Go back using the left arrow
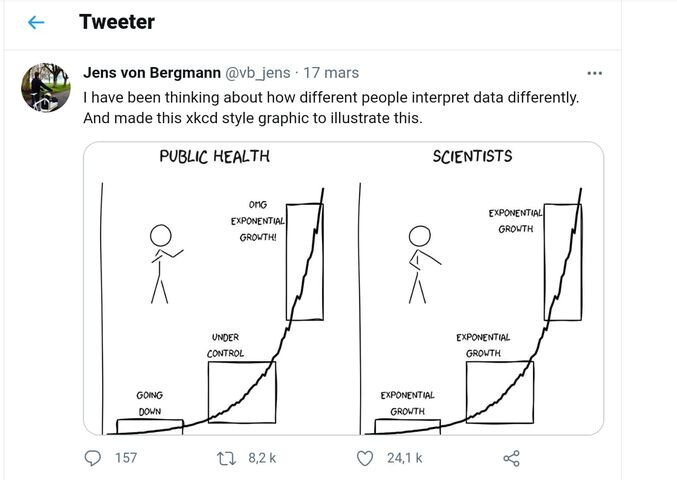This screenshot has height=480, width=677. (x=37, y=22)
